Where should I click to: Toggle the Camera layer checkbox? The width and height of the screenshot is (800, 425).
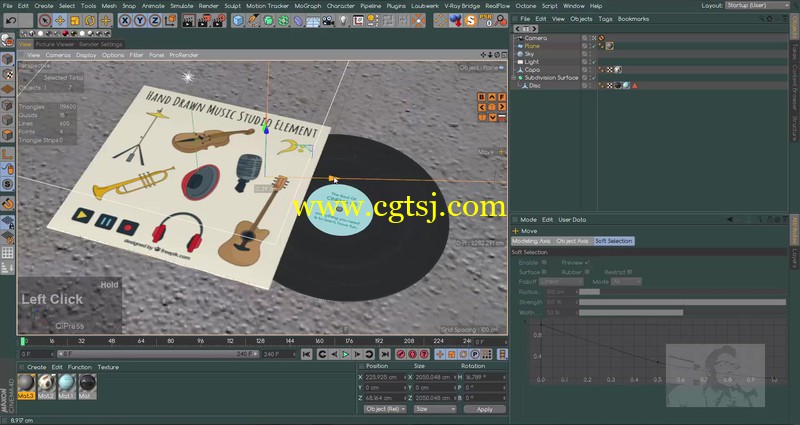[585, 38]
